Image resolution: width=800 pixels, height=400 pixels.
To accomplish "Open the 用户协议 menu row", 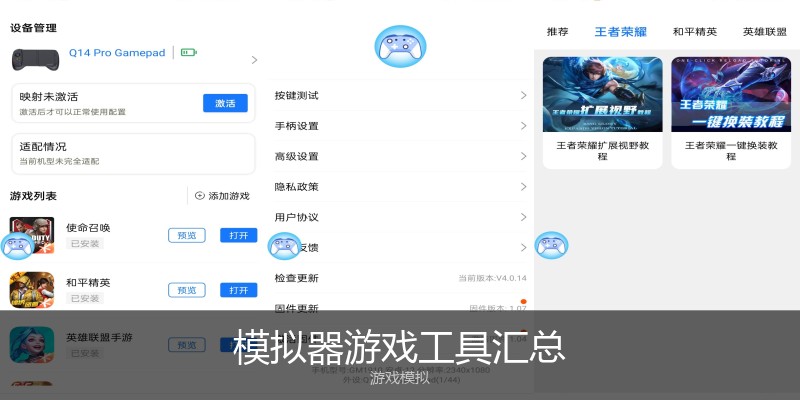I will pyautogui.click(x=401, y=217).
